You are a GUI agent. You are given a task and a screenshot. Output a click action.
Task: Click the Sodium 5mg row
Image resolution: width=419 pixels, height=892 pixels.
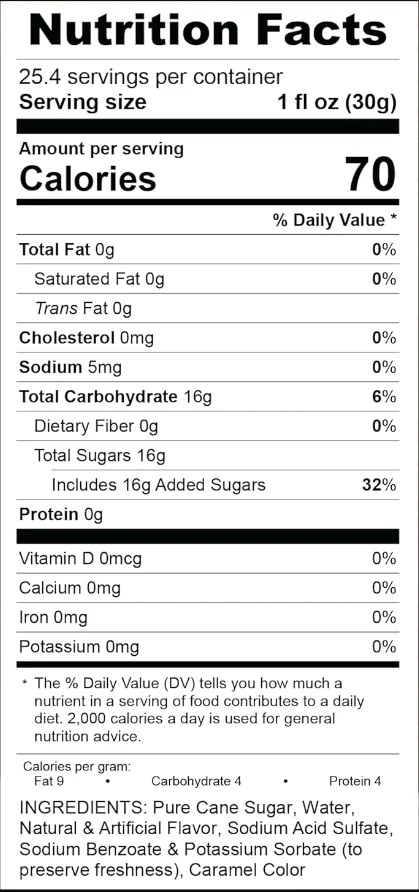point(208,367)
